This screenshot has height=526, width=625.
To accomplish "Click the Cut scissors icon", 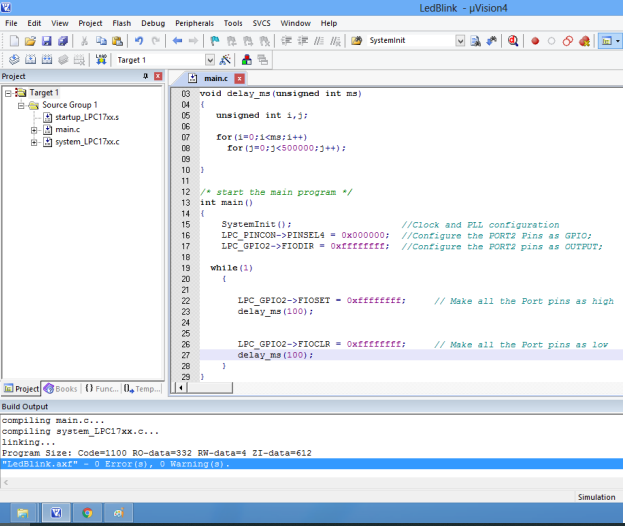I will point(85,41).
